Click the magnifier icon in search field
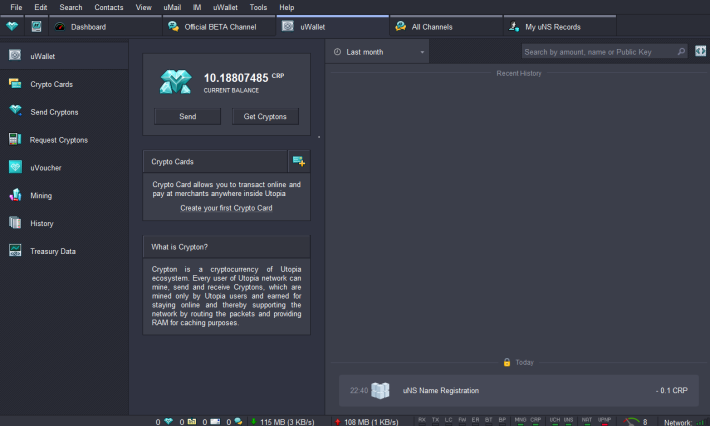710x426 pixels. [x=681, y=52]
